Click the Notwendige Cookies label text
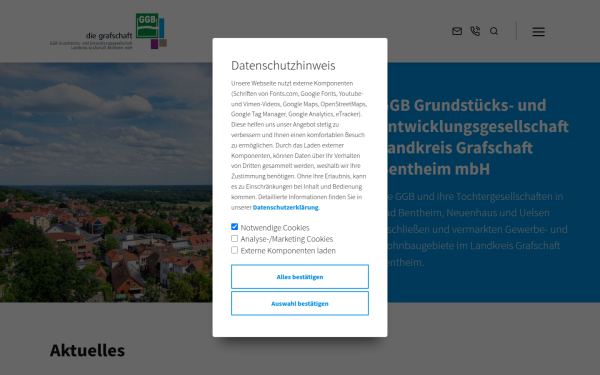 click(x=275, y=228)
